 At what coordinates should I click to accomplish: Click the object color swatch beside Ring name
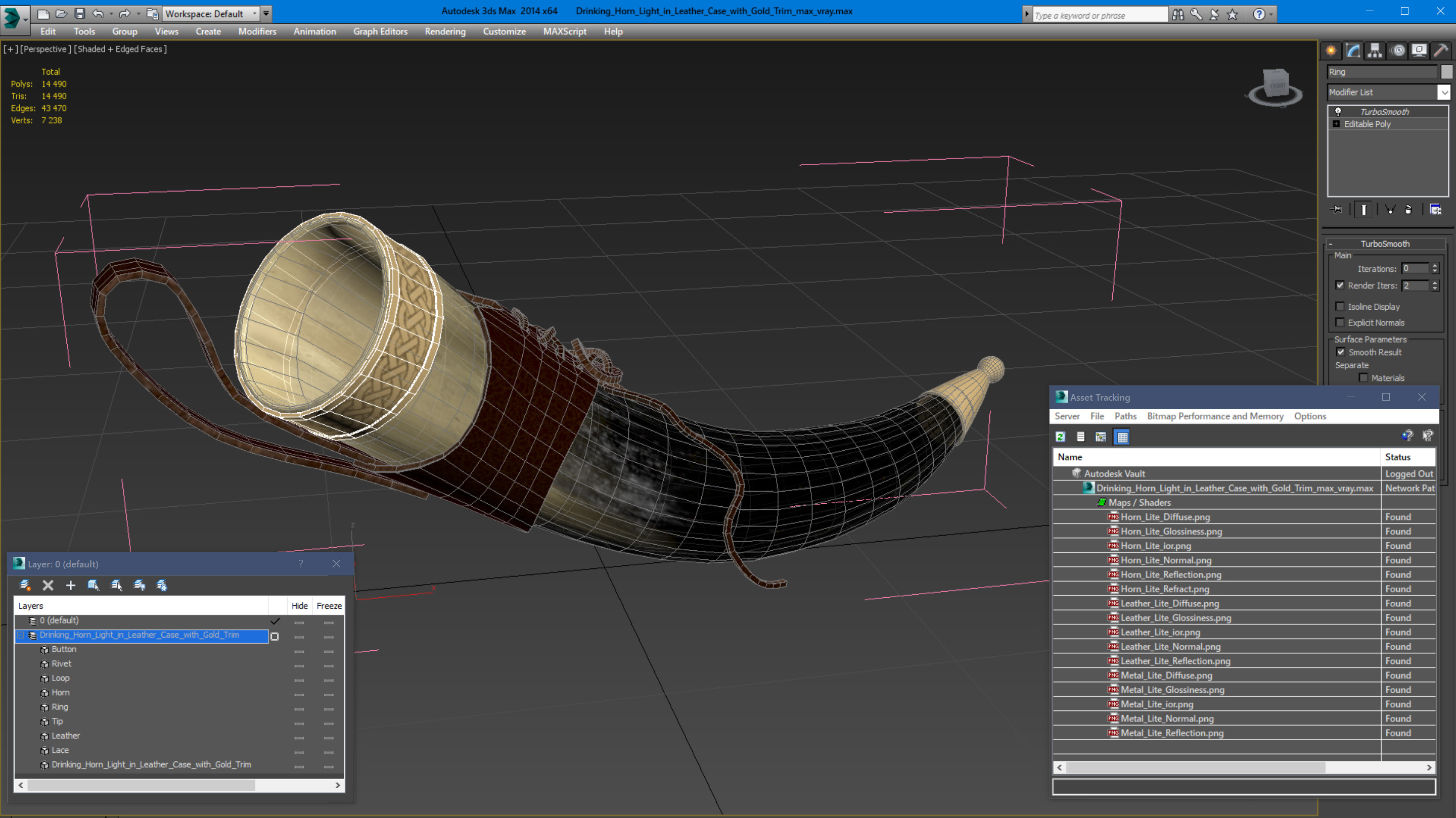coord(1446,72)
